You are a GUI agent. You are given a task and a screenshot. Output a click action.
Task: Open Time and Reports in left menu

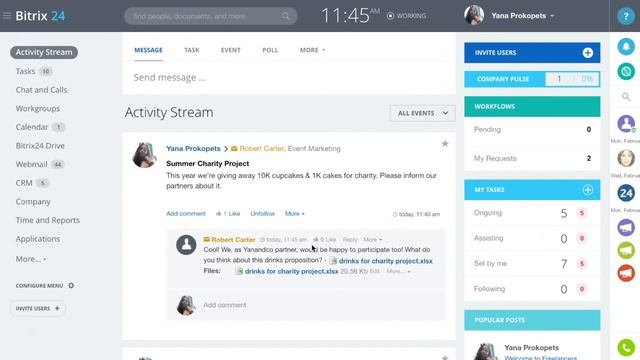tap(48, 220)
